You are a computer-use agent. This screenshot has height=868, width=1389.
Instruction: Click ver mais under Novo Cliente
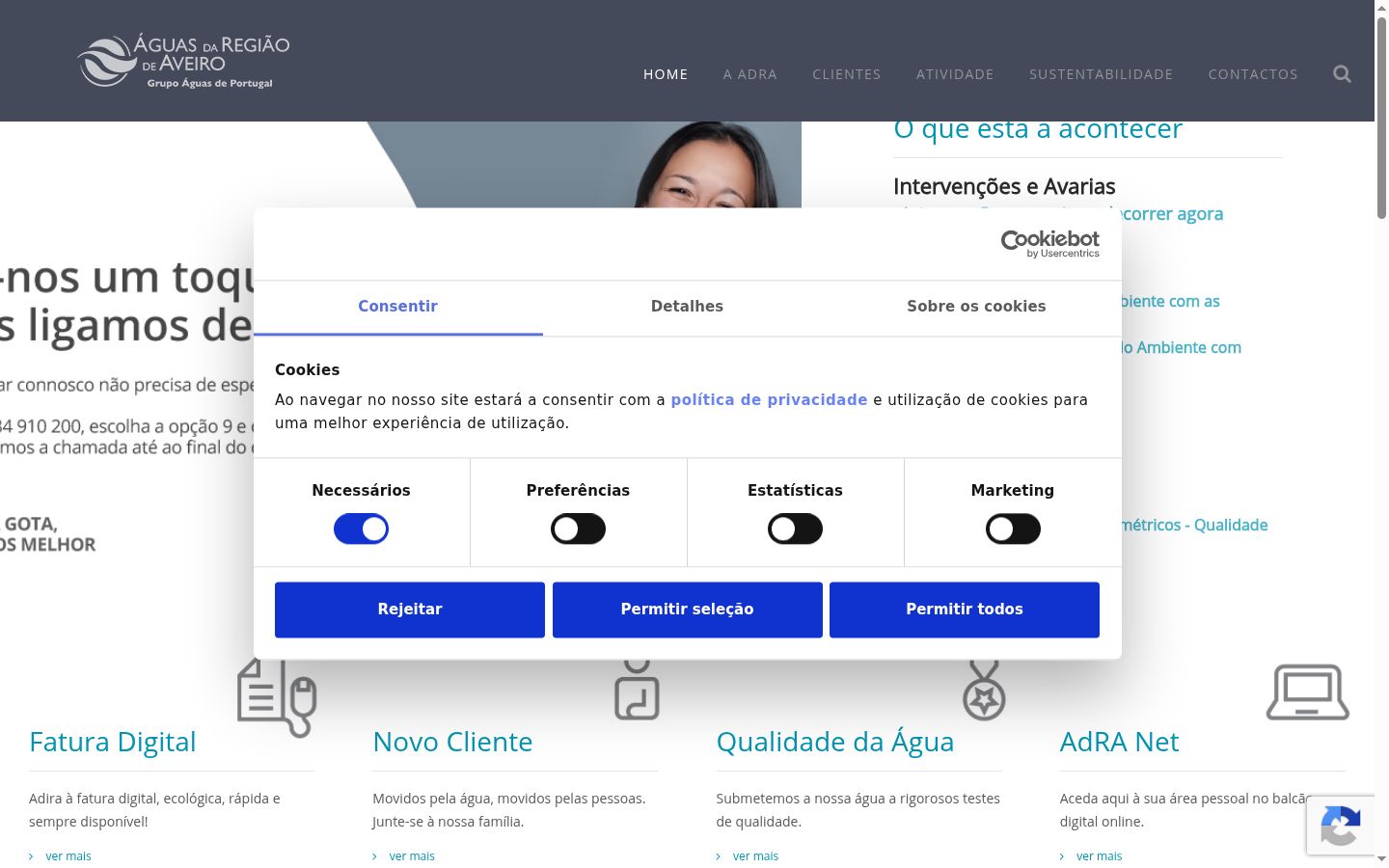pos(412,856)
